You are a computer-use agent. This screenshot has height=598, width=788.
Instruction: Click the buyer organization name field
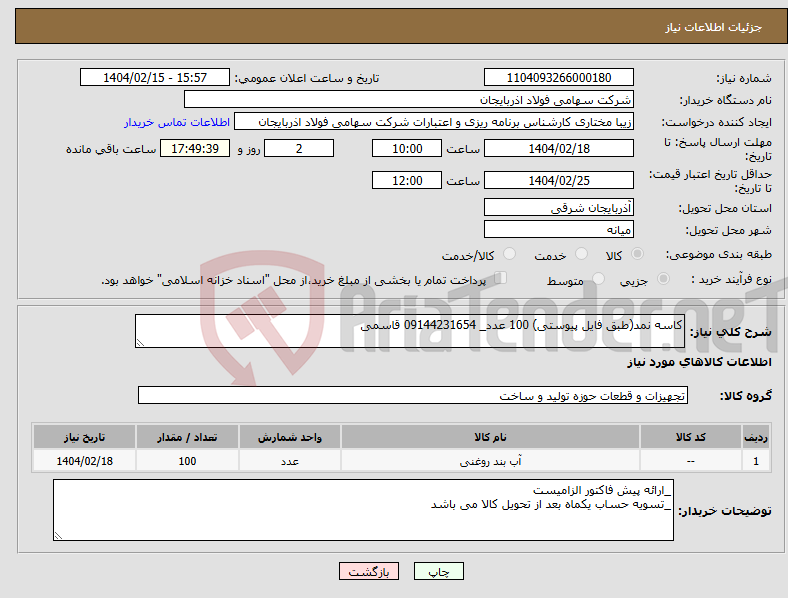point(409,99)
